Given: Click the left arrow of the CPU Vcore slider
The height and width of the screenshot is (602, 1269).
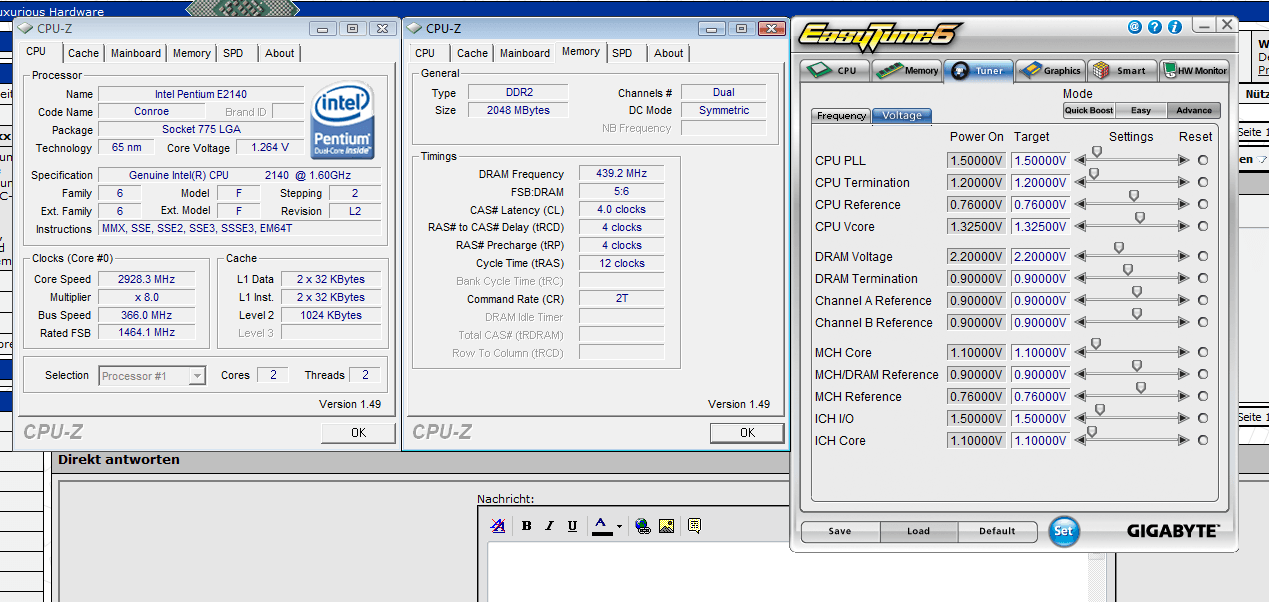Looking at the screenshot, I should point(1080,226).
